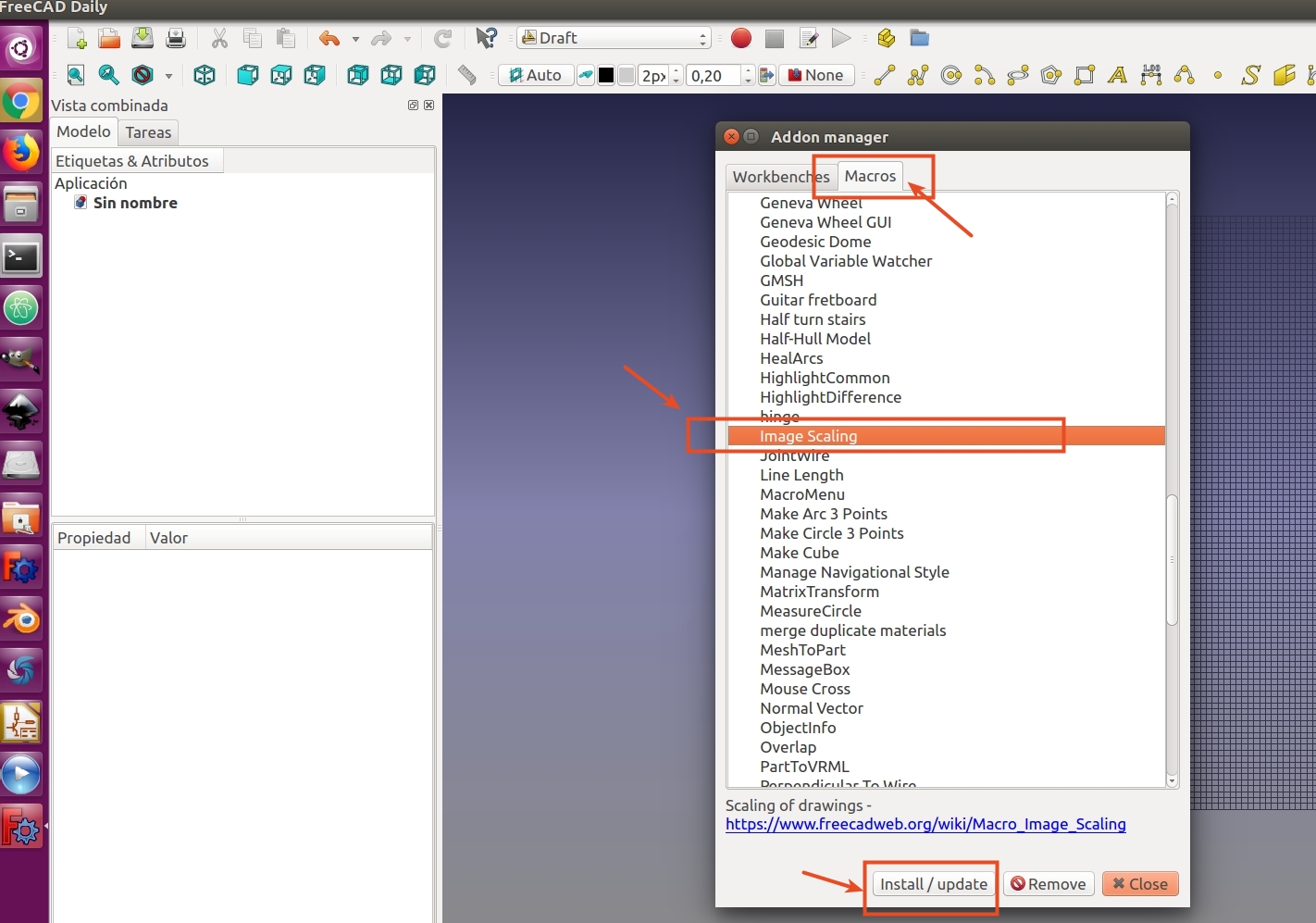Open the None autogroup selector
The height and width of the screenshot is (923, 1316).
(816, 75)
